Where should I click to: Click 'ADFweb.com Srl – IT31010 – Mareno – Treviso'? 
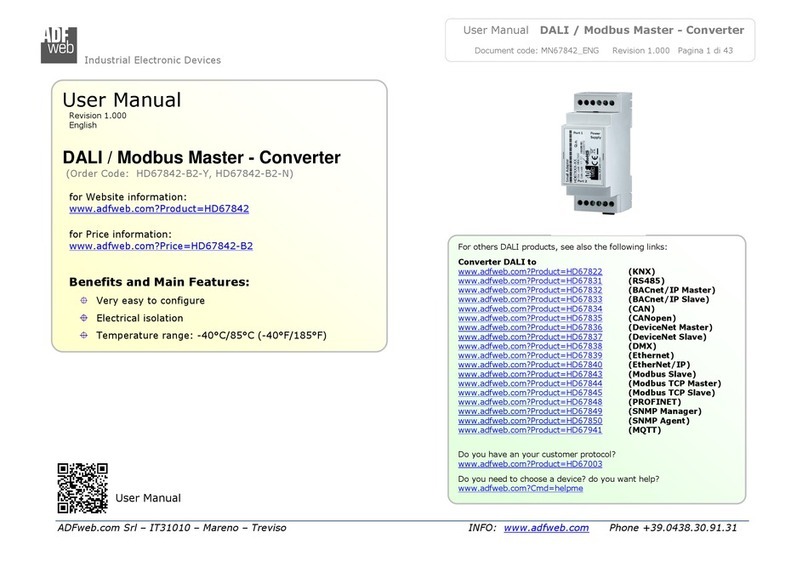click(172, 528)
